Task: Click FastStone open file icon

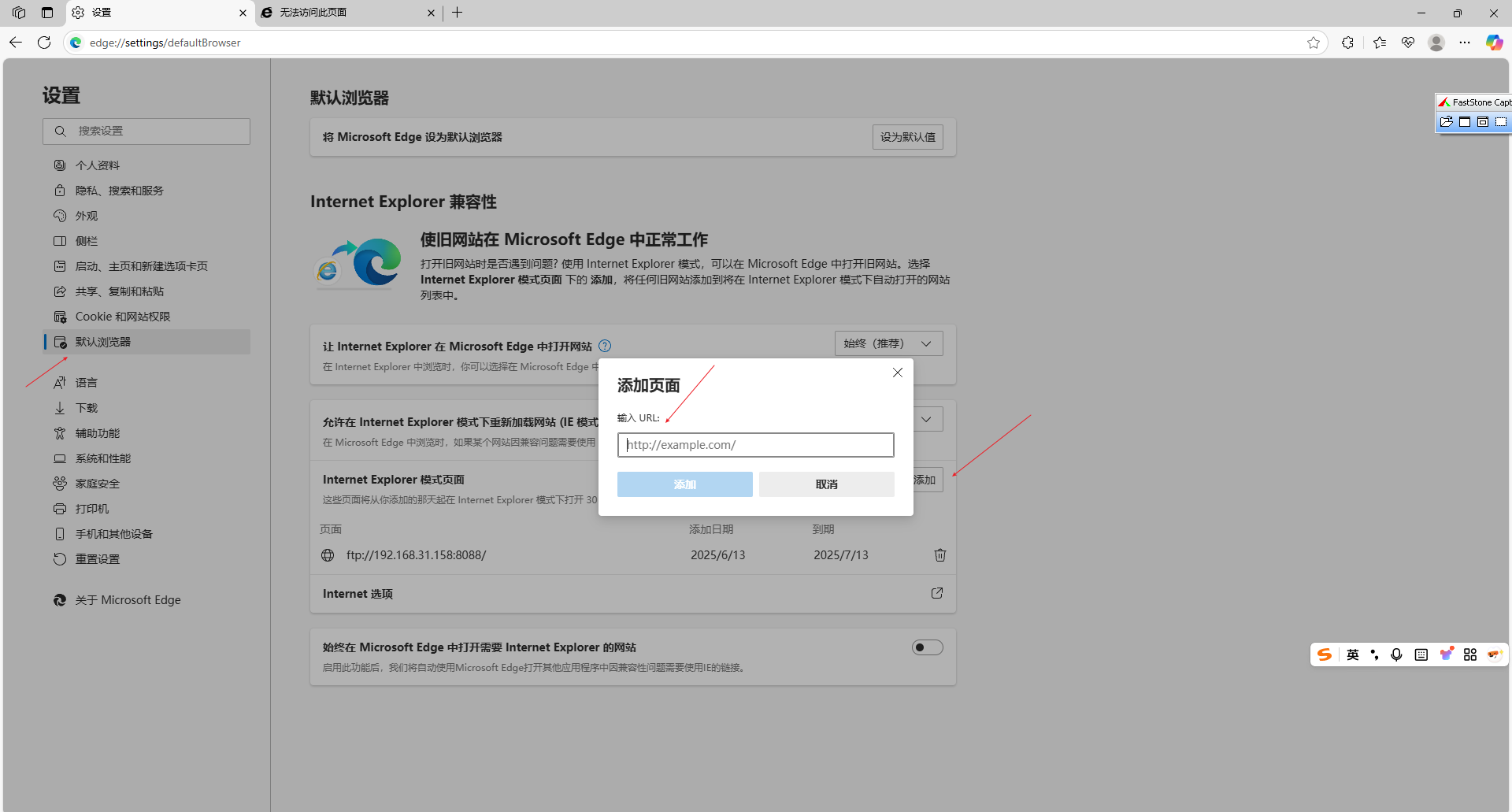Action: point(1447,122)
